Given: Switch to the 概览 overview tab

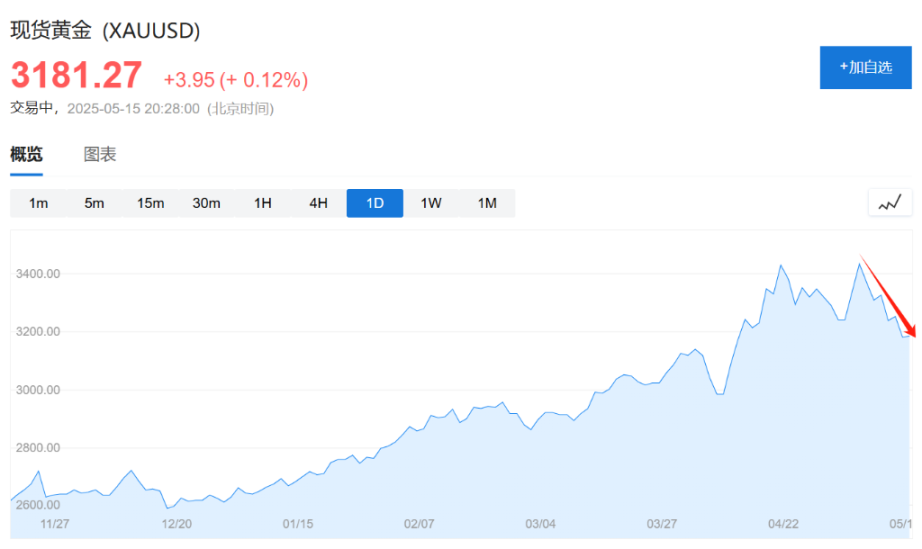Looking at the screenshot, I should pyautogui.click(x=27, y=154).
